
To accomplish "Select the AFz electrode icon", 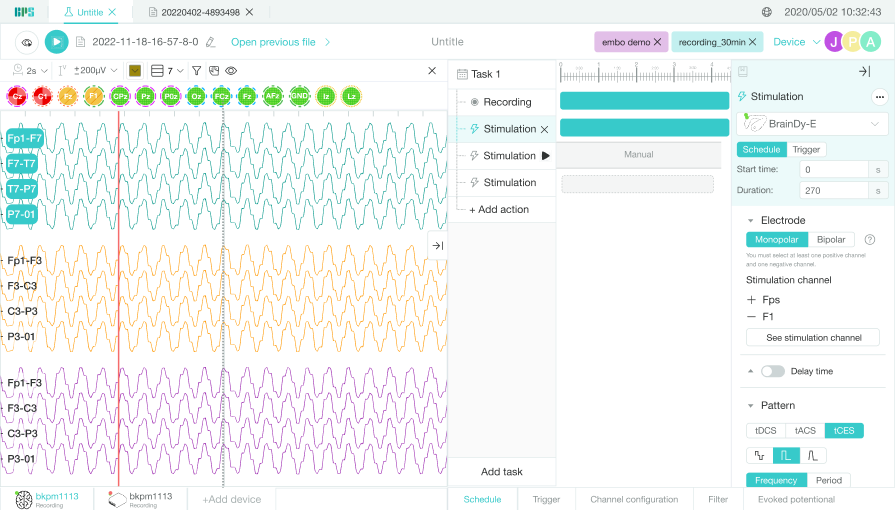I will coord(273,96).
